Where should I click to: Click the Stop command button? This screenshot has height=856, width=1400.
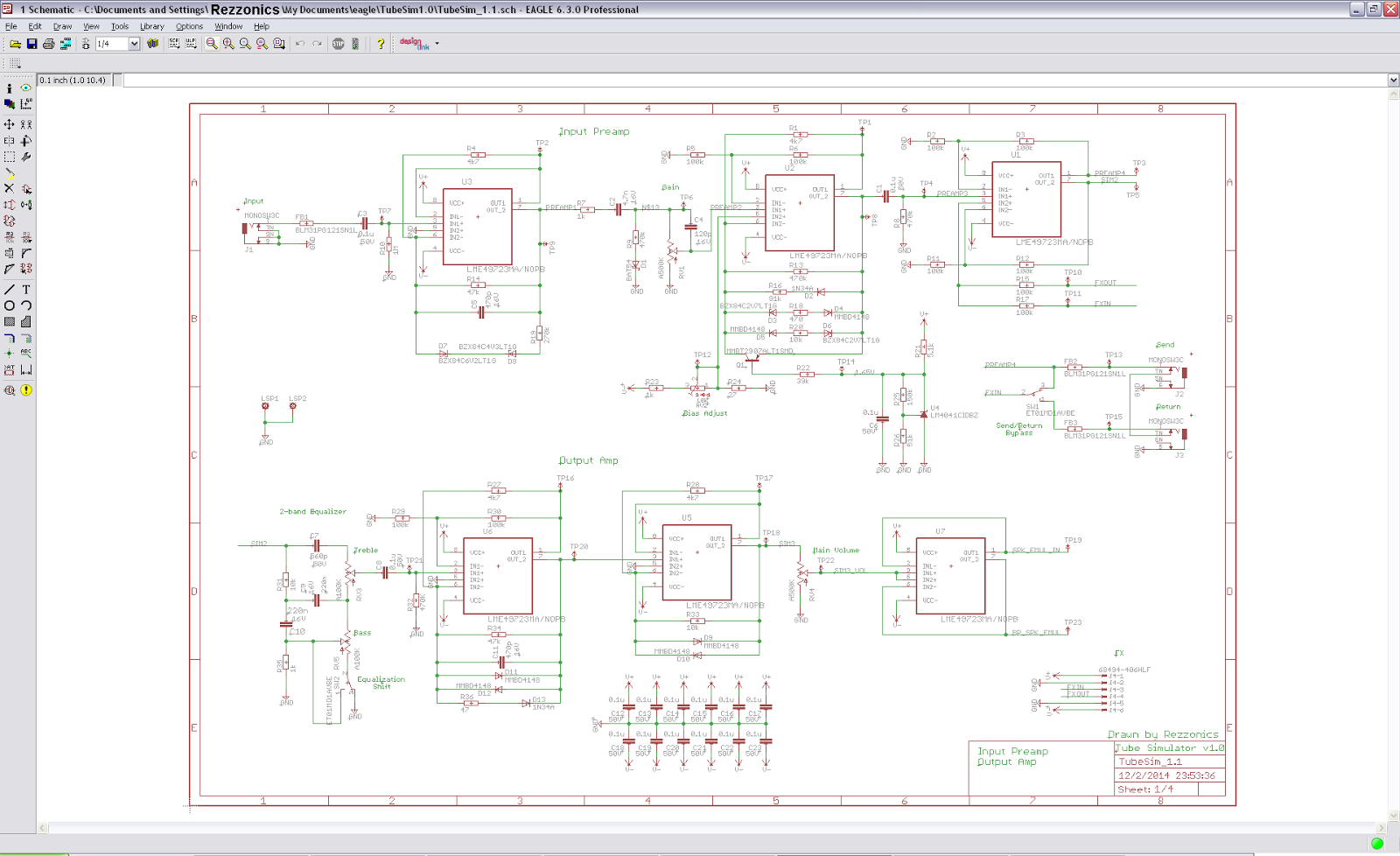pos(339,44)
